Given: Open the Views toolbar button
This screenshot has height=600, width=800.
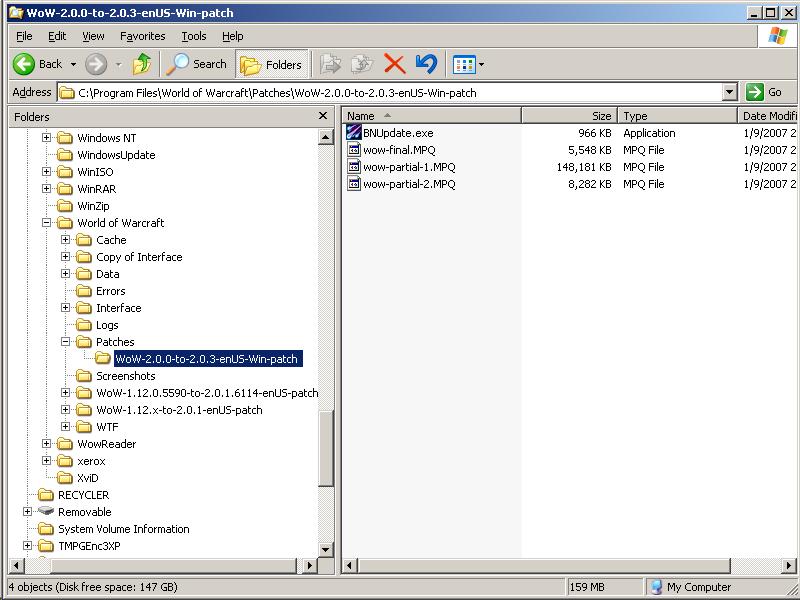Looking at the screenshot, I should tap(464, 64).
